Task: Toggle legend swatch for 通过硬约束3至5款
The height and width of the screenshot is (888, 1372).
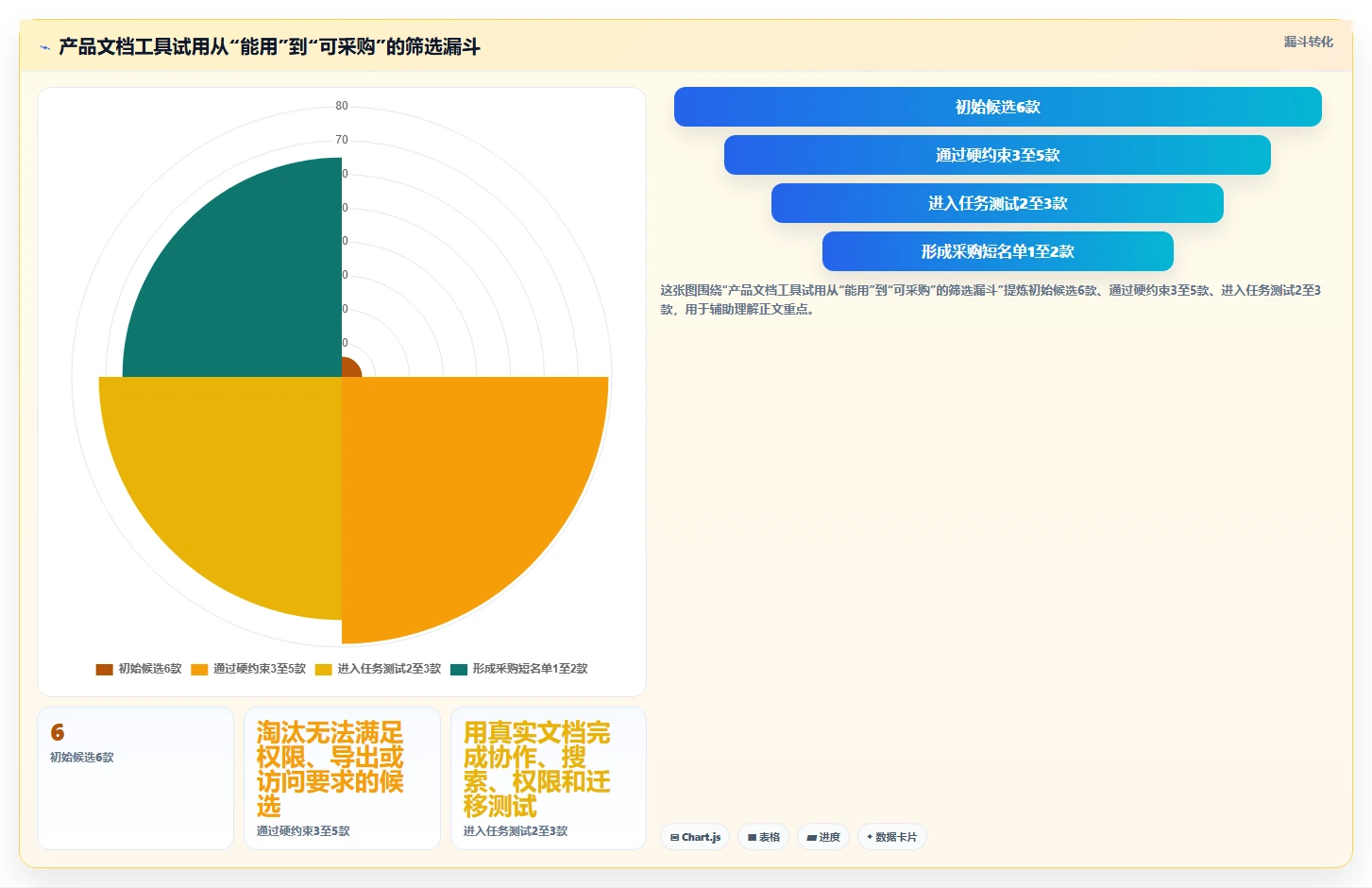Action: pos(199,669)
